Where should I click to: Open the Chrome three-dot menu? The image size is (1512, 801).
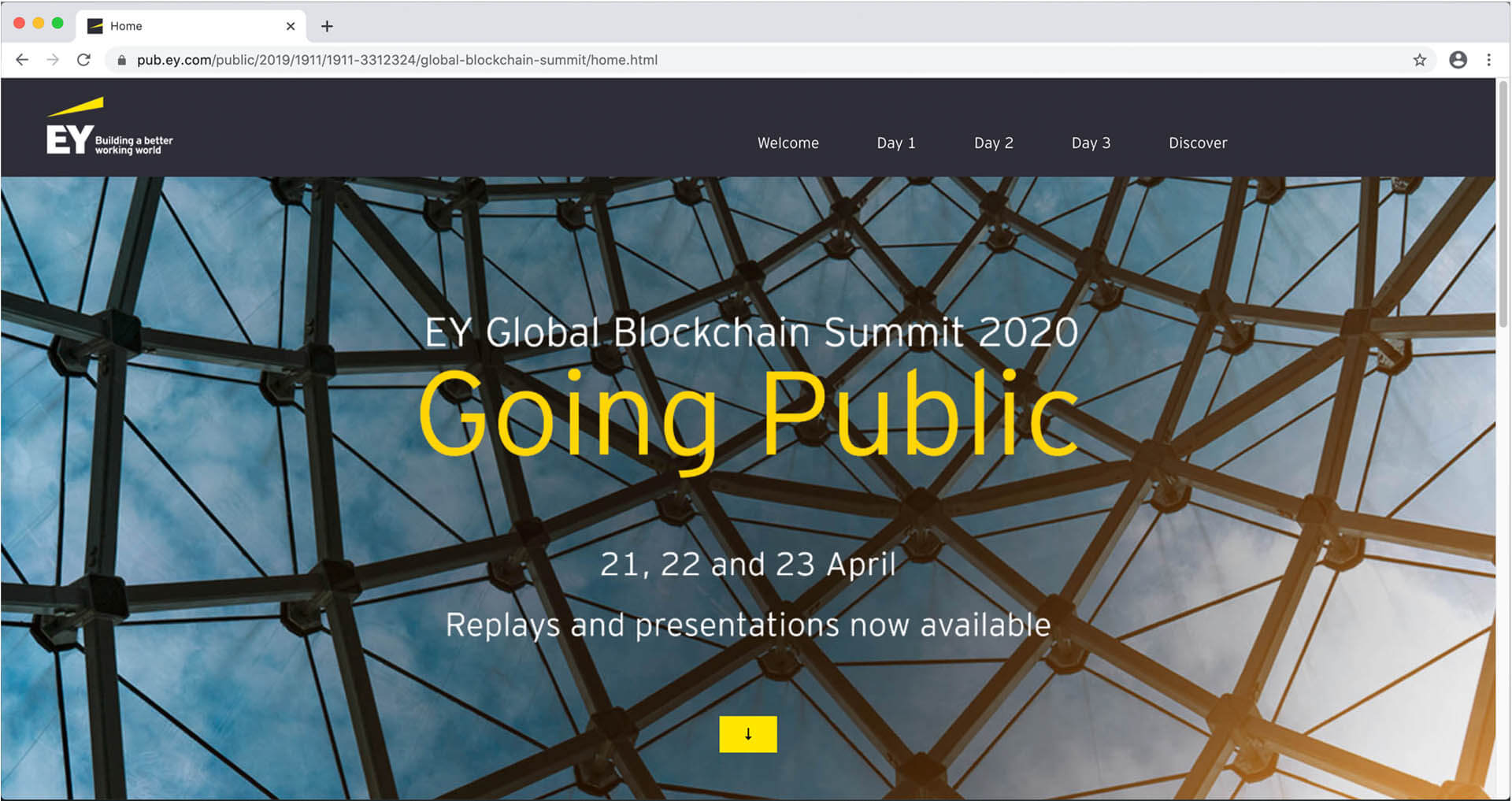point(1488,60)
